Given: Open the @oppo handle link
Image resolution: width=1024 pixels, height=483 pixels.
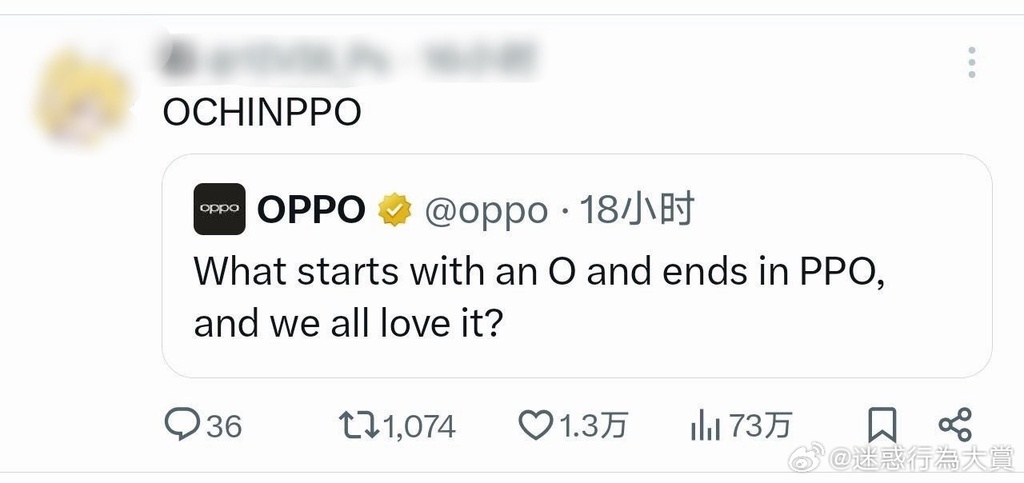Looking at the screenshot, I should point(486,210).
